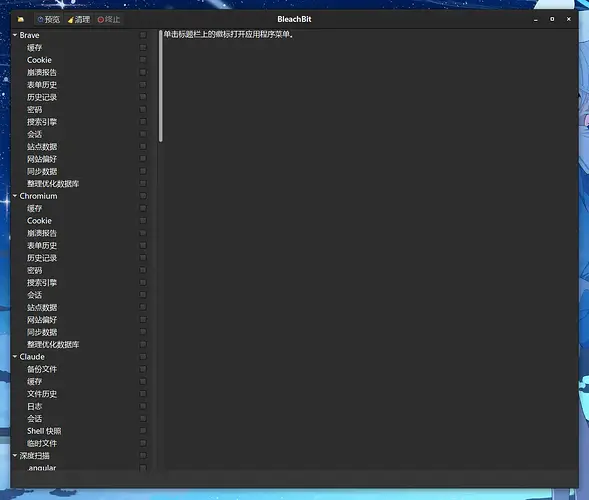This screenshot has width=589, height=500.
Task: Maximize the BleachBit window
Action: point(552,19)
